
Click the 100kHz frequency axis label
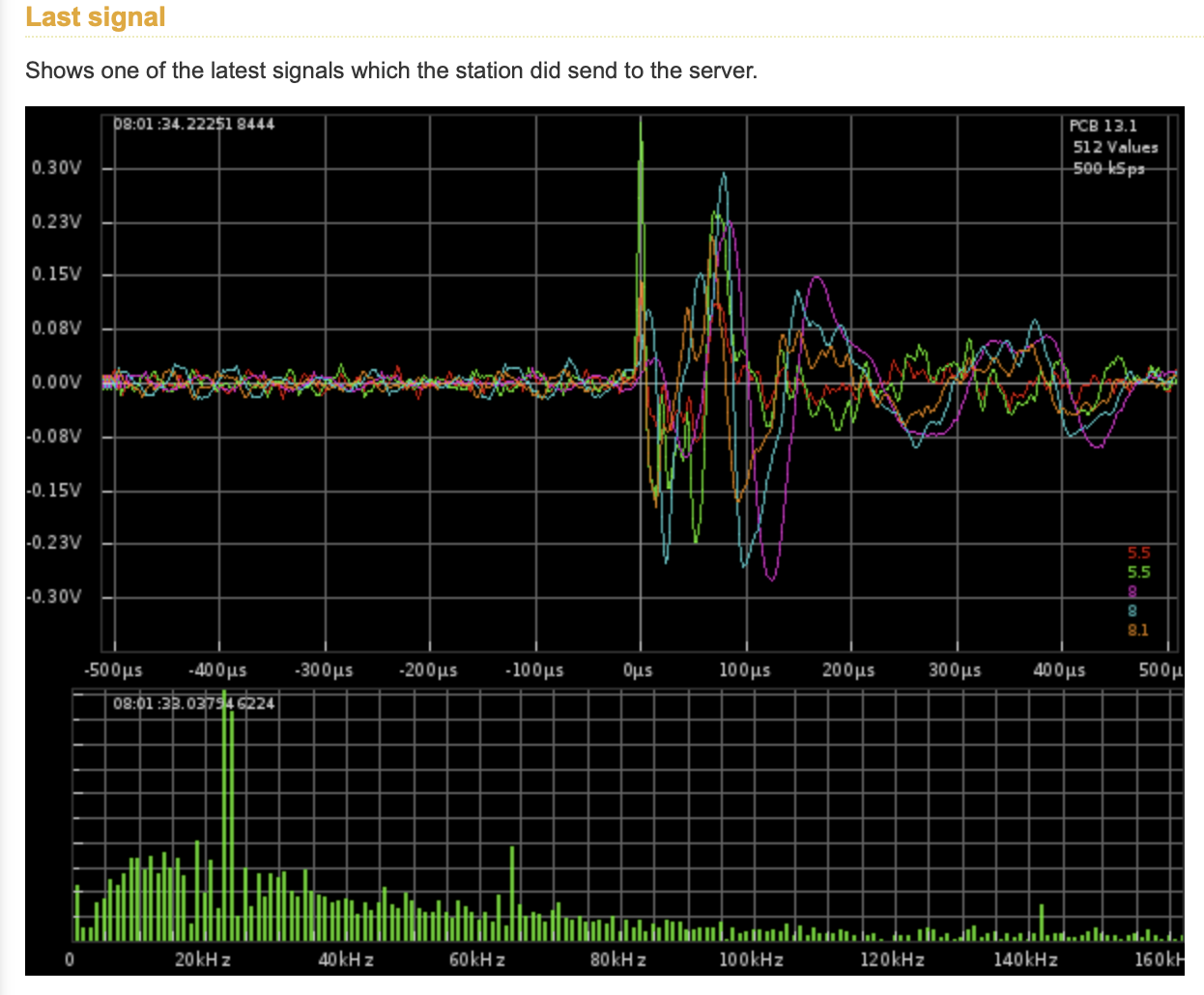tap(751, 960)
